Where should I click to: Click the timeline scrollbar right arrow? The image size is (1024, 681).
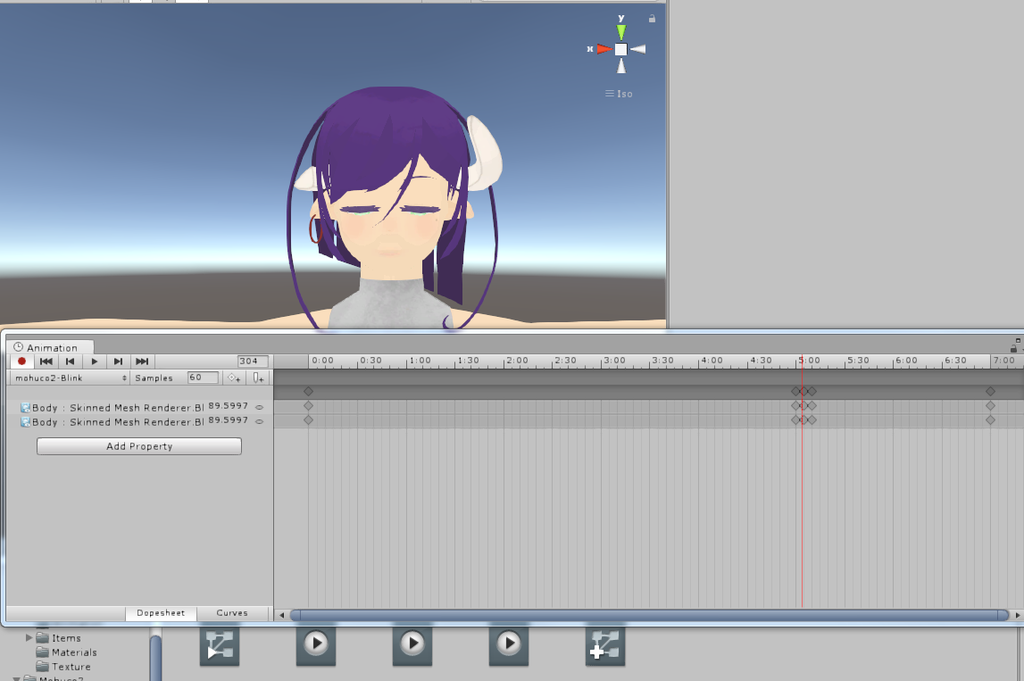pyautogui.click(x=1017, y=615)
